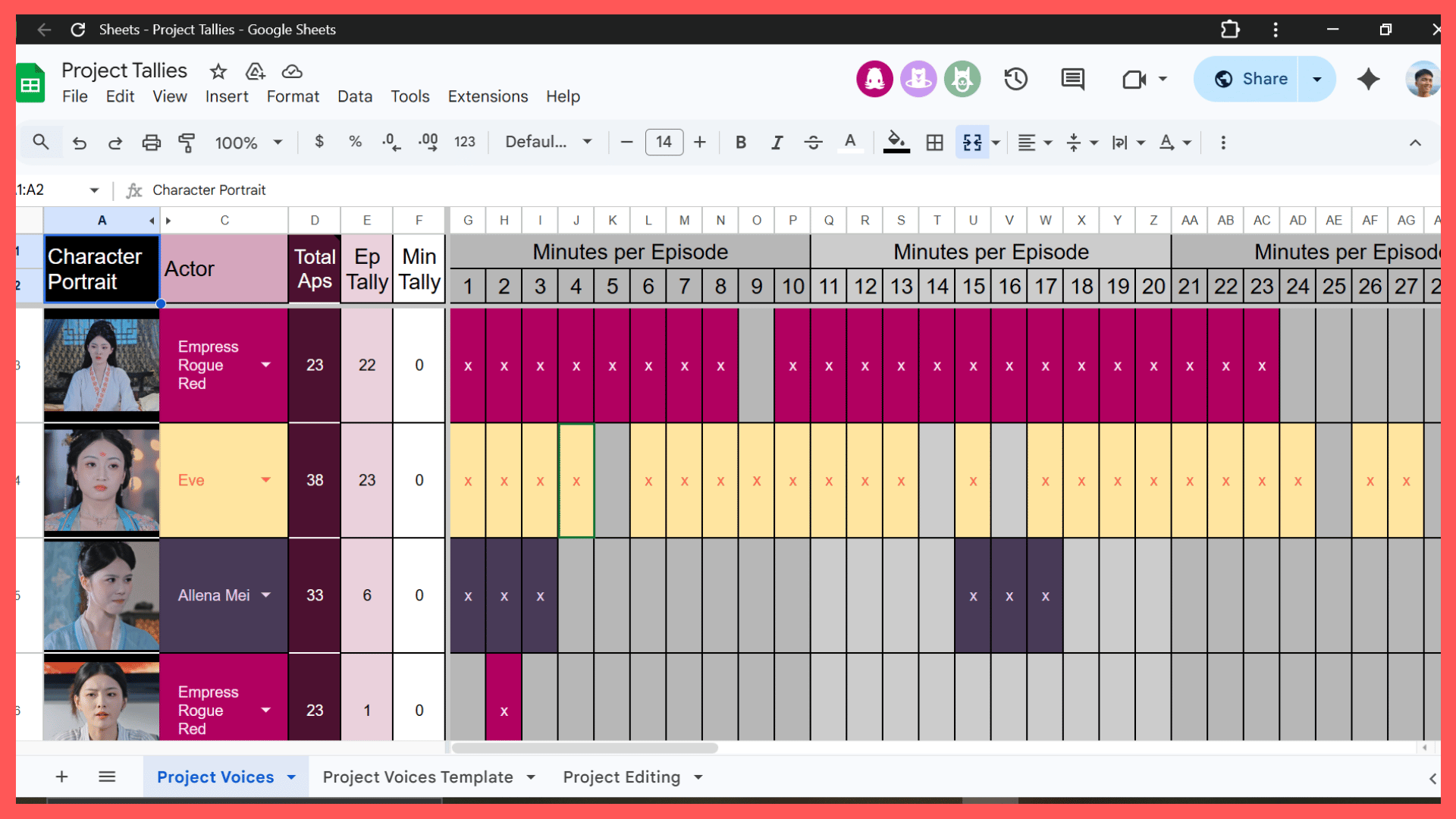Screen dimensions: 1456x819
Task: Click the print icon
Action: pos(152,143)
